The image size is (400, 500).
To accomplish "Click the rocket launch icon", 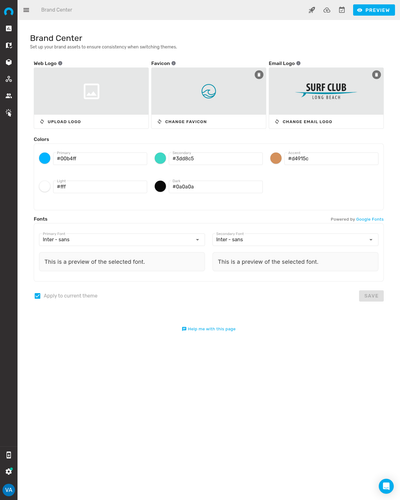I will [312, 10].
